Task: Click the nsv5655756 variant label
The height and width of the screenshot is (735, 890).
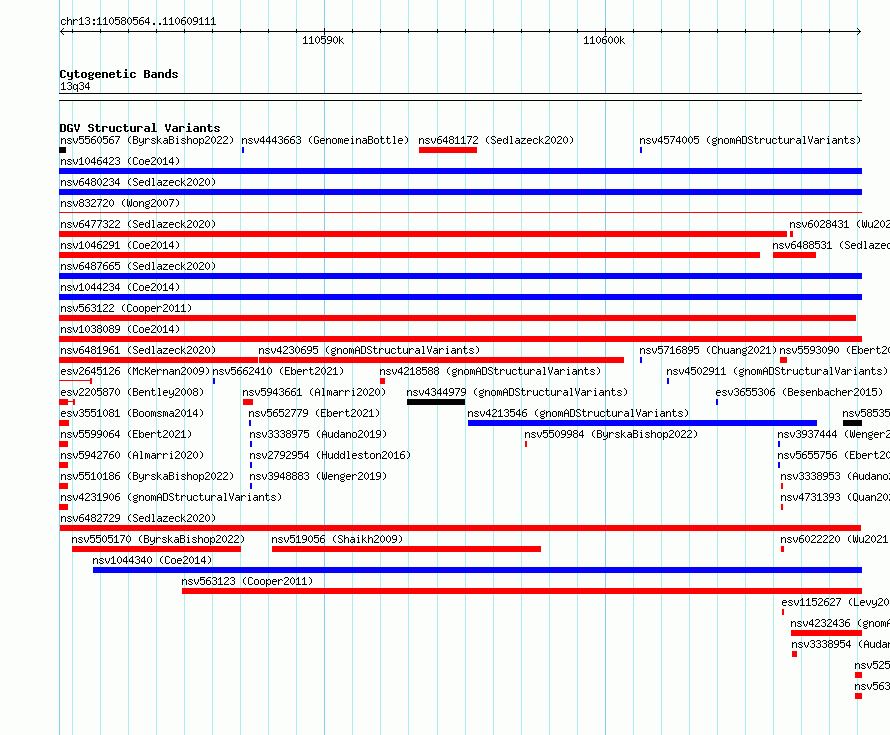Action: pyautogui.click(x=833, y=455)
